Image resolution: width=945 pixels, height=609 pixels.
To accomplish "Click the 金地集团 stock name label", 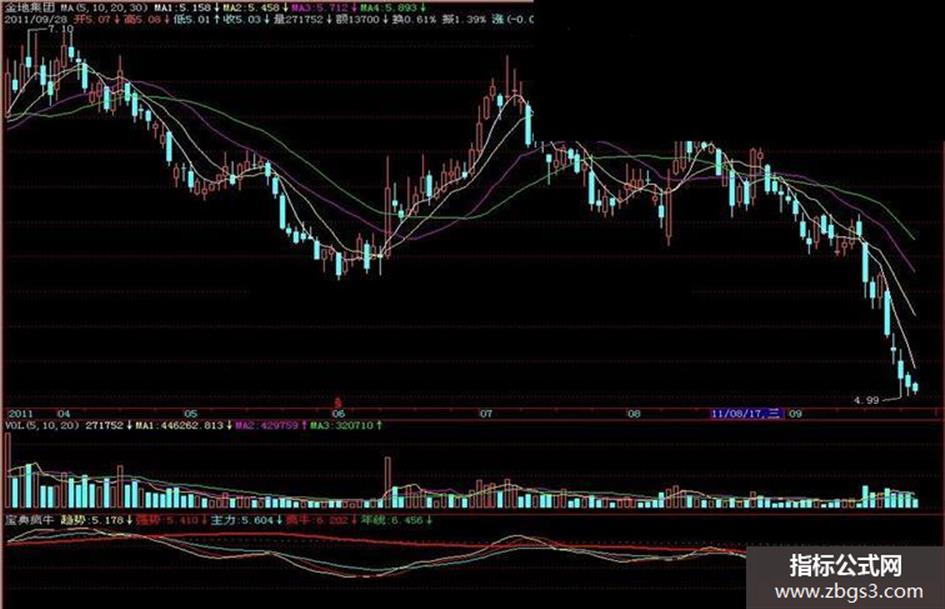I will pos(30,8).
